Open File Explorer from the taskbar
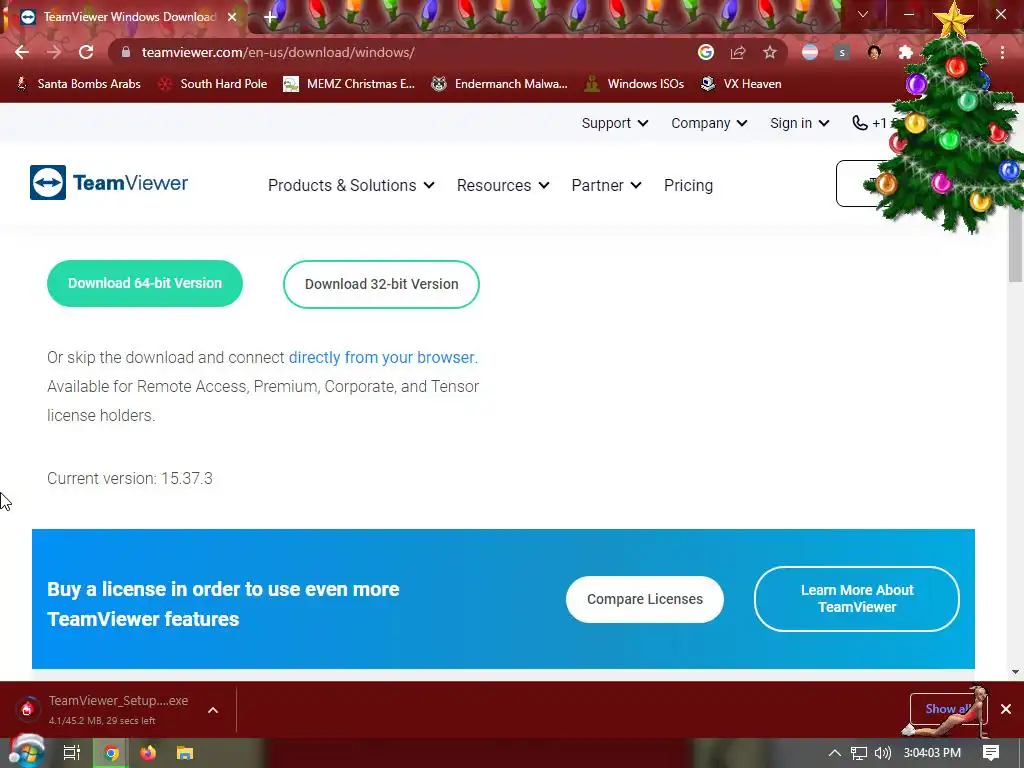This screenshot has height=768, width=1024. (185, 753)
